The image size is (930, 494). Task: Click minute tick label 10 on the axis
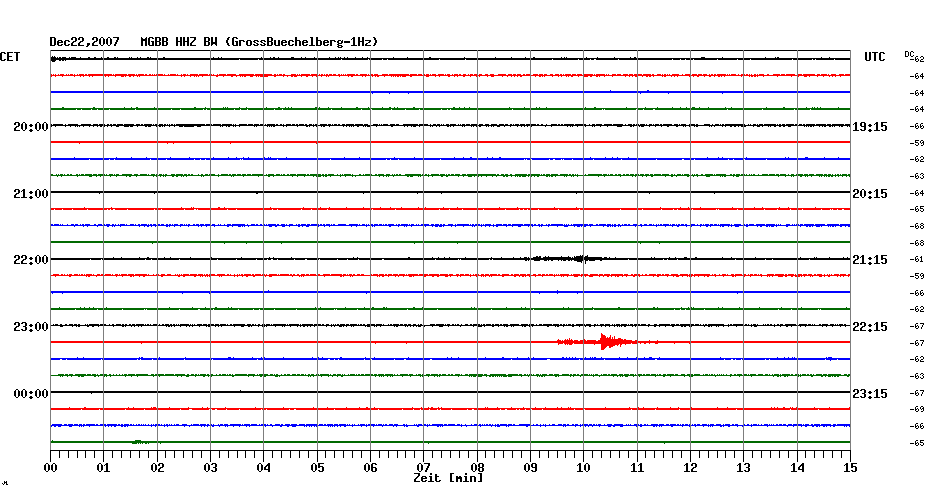(x=584, y=468)
